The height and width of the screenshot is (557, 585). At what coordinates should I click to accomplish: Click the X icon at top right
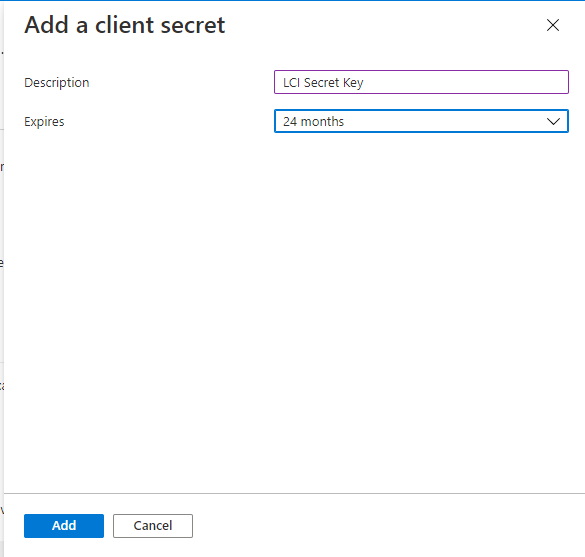[x=553, y=25]
